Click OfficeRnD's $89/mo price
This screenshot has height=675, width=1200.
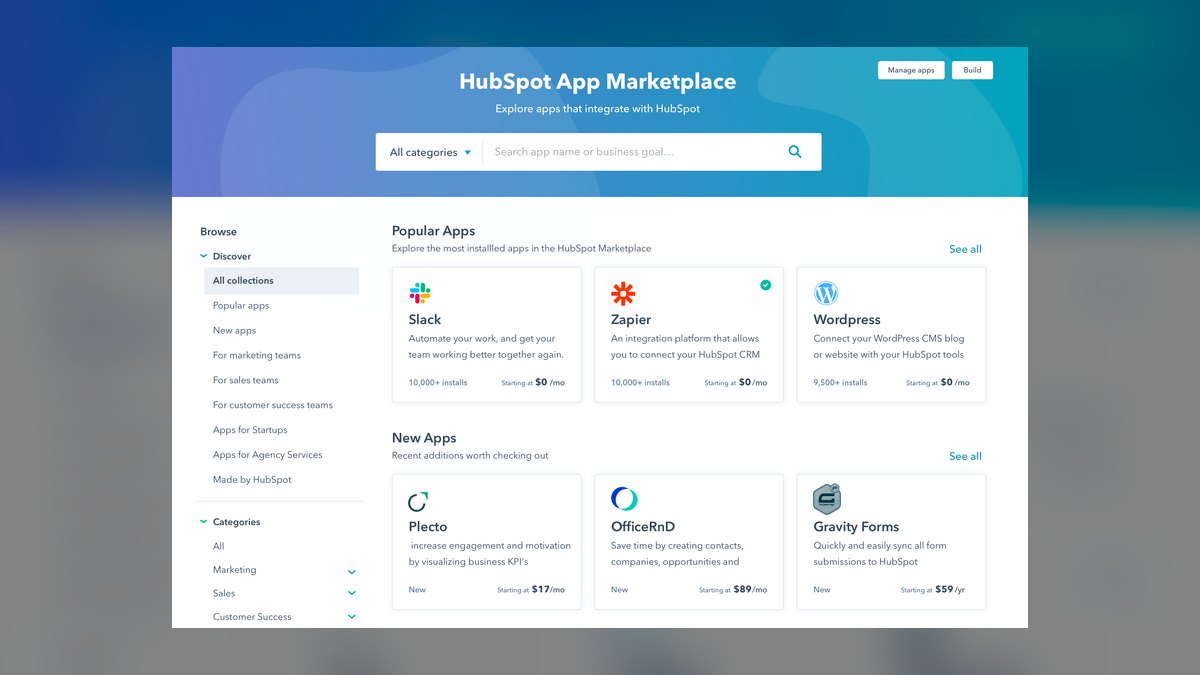(750, 590)
